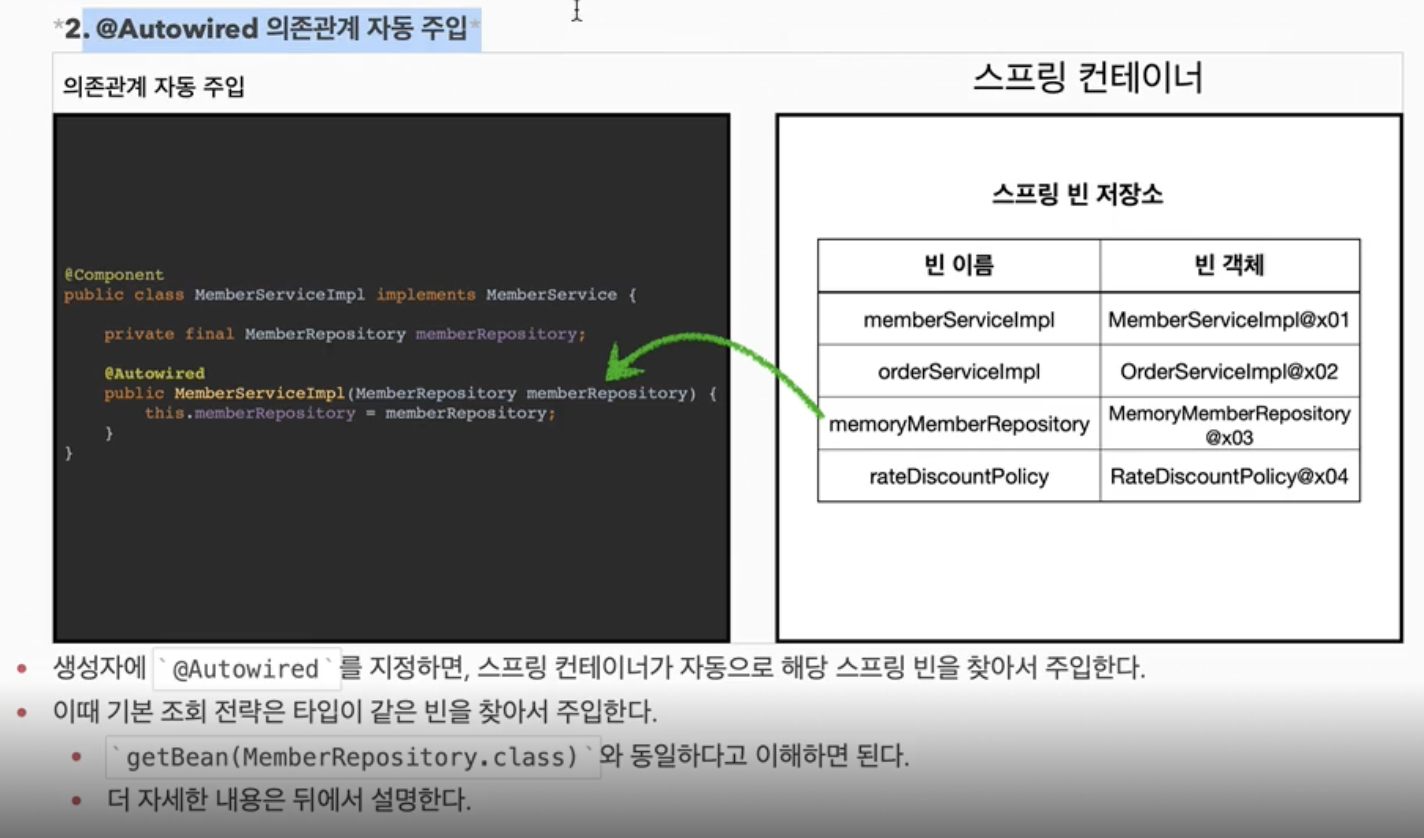Select the 'memberServiceImpl' bean name cell

[959, 320]
